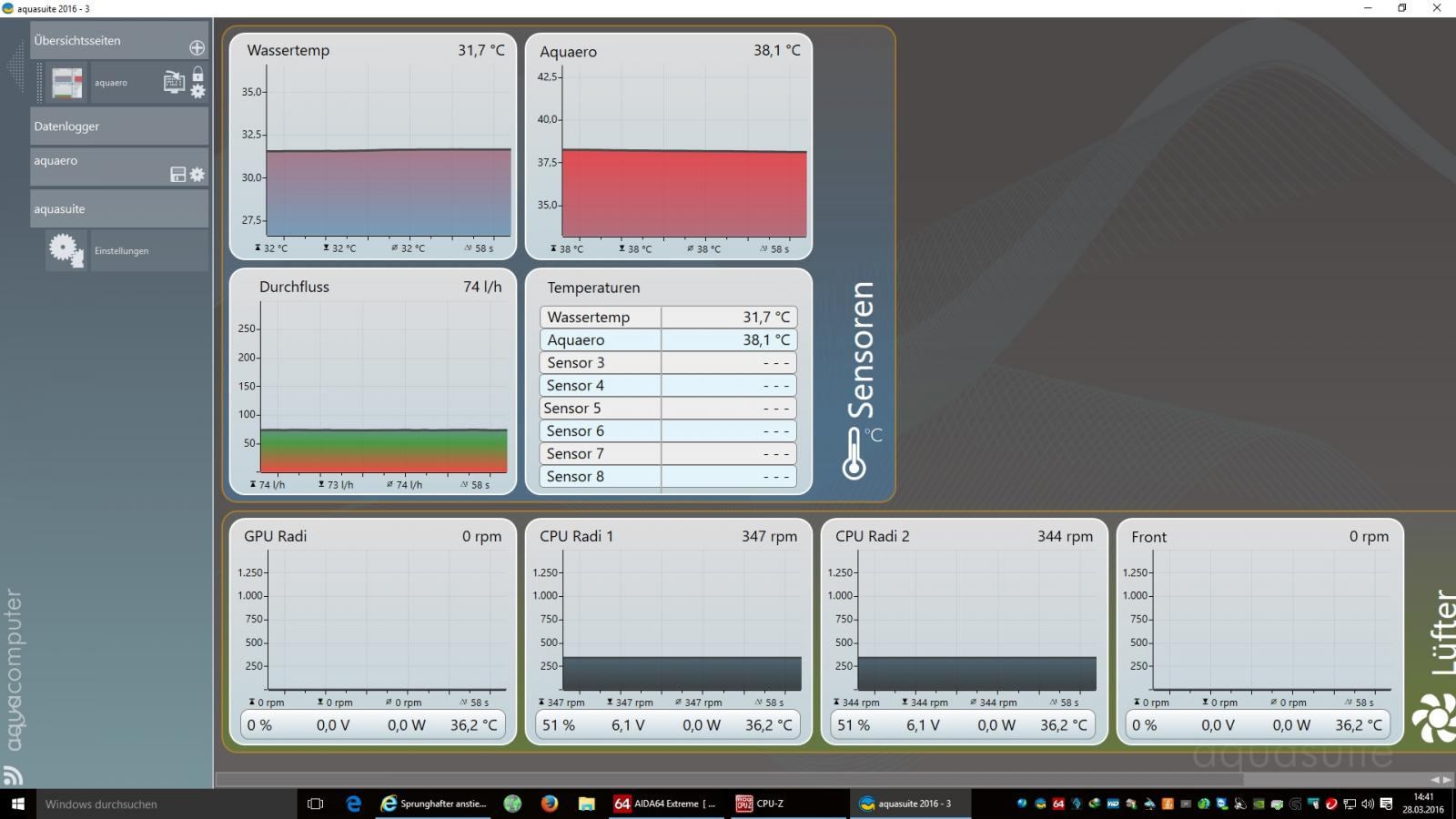
Task: Select Sensor 8 row in Temperaturen
Action: 668,476
